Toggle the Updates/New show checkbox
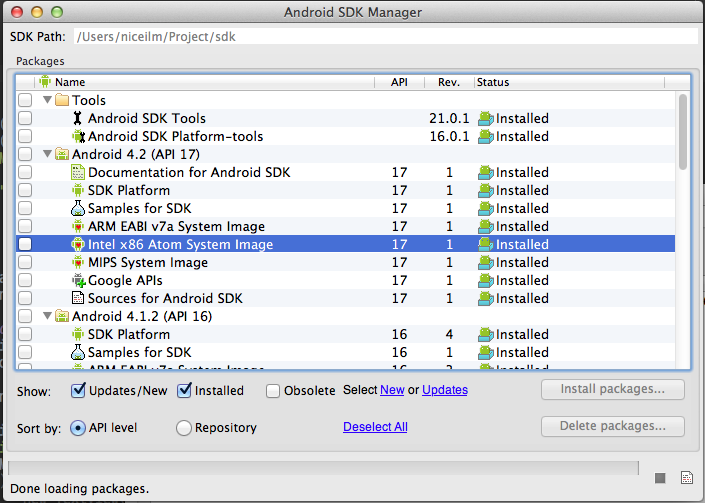The image size is (705, 503). 78,391
